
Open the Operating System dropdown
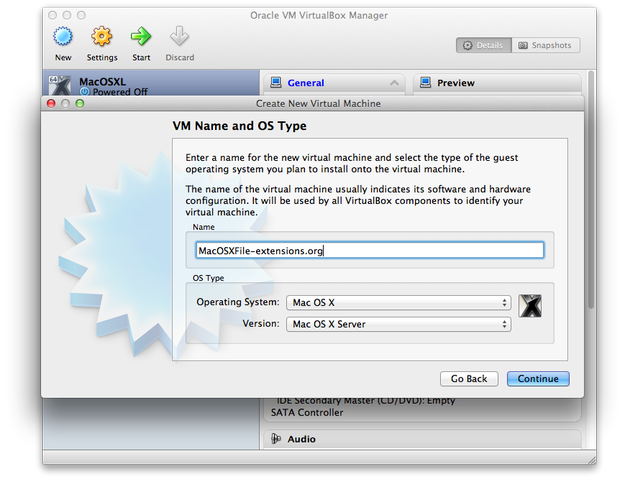tap(399, 303)
